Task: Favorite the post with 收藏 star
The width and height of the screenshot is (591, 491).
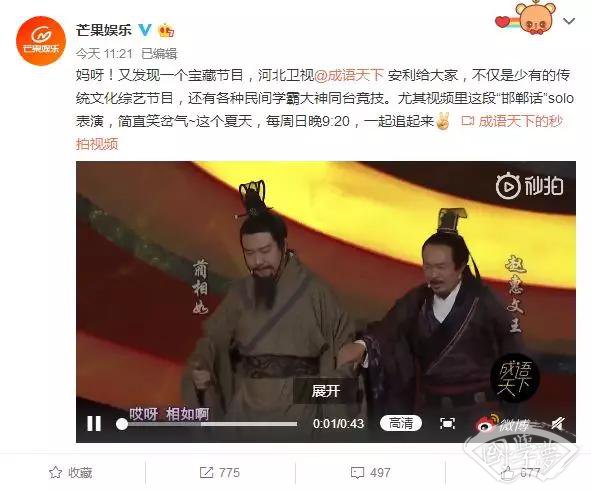Action: [x=71, y=473]
